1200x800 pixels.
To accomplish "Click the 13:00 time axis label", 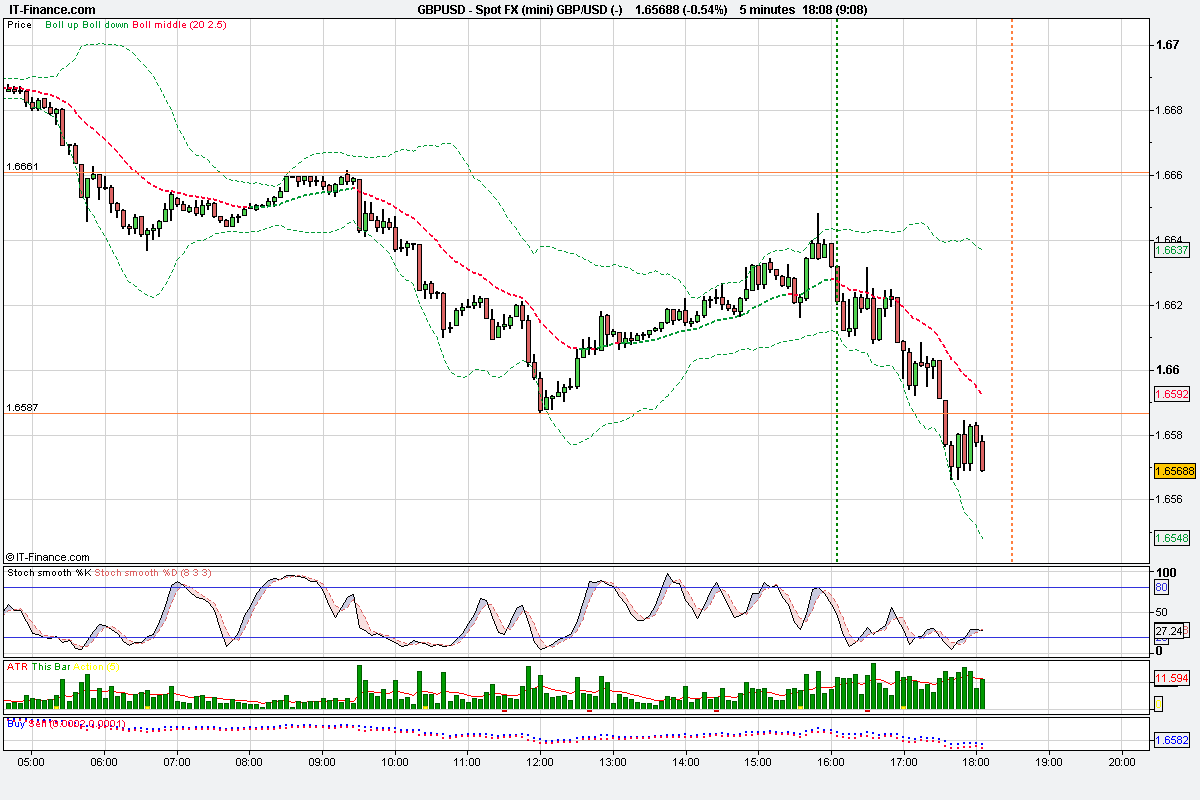I will pos(613,762).
